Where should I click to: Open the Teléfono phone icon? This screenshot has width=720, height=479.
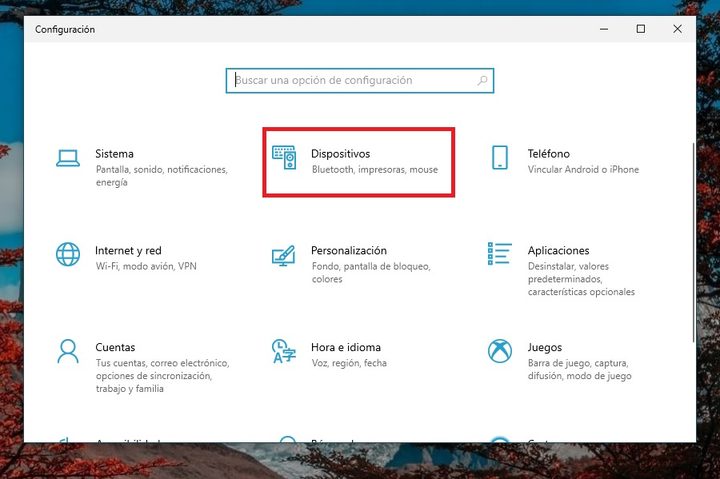coord(500,158)
